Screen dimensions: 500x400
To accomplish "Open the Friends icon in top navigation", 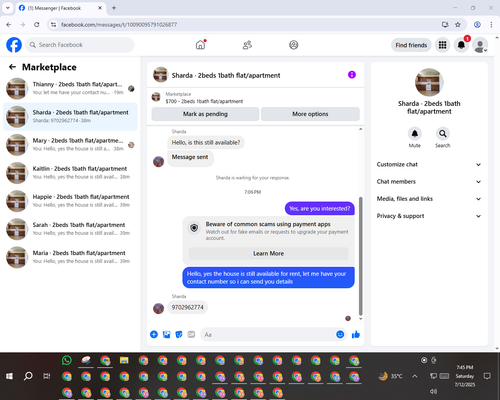I will coord(247,45).
